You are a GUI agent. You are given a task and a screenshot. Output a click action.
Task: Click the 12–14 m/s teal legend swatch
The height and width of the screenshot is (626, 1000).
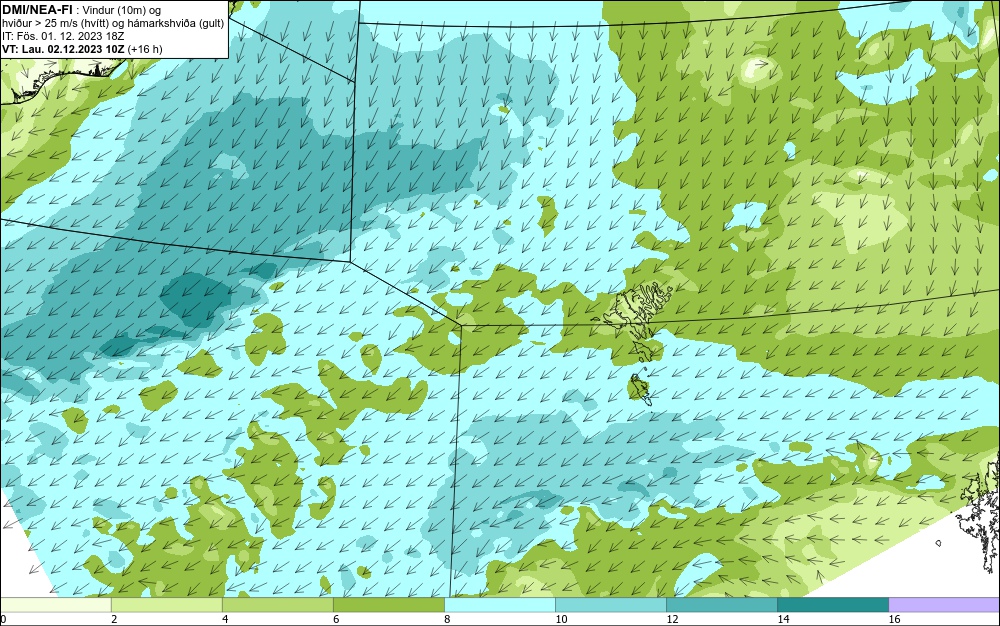tap(721, 604)
